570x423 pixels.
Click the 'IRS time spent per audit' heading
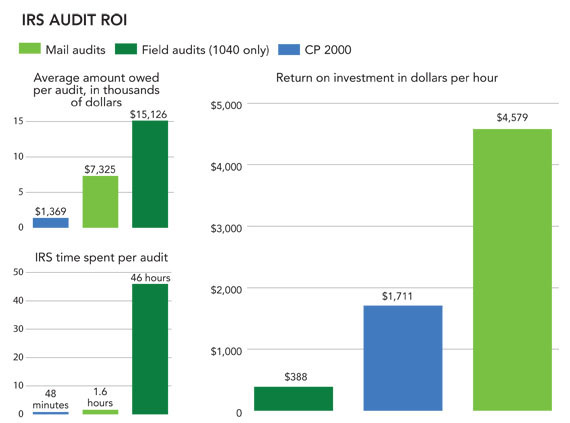click(101, 257)
